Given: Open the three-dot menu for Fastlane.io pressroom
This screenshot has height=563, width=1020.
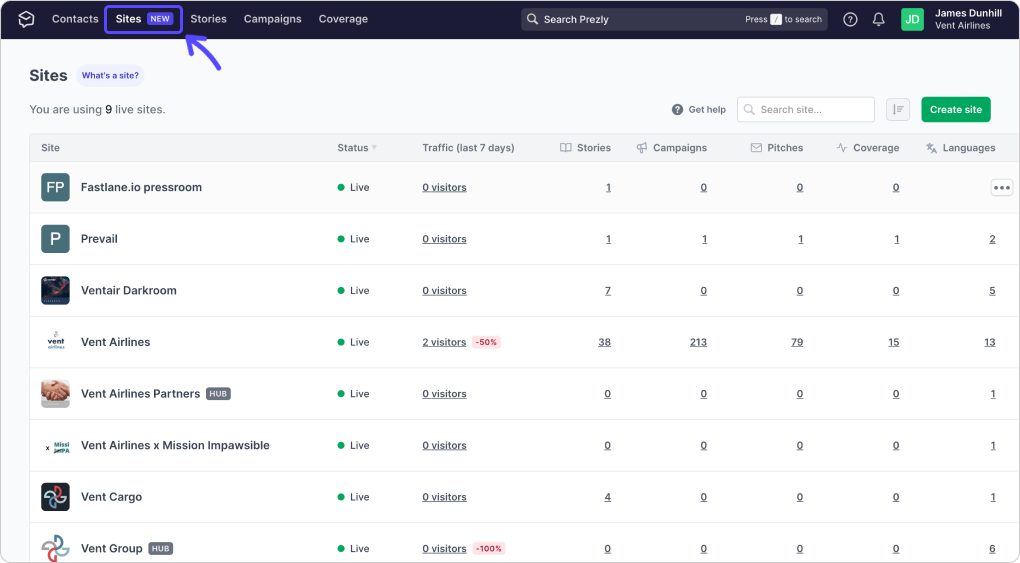Looking at the screenshot, I should pyautogui.click(x=1001, y=187).
